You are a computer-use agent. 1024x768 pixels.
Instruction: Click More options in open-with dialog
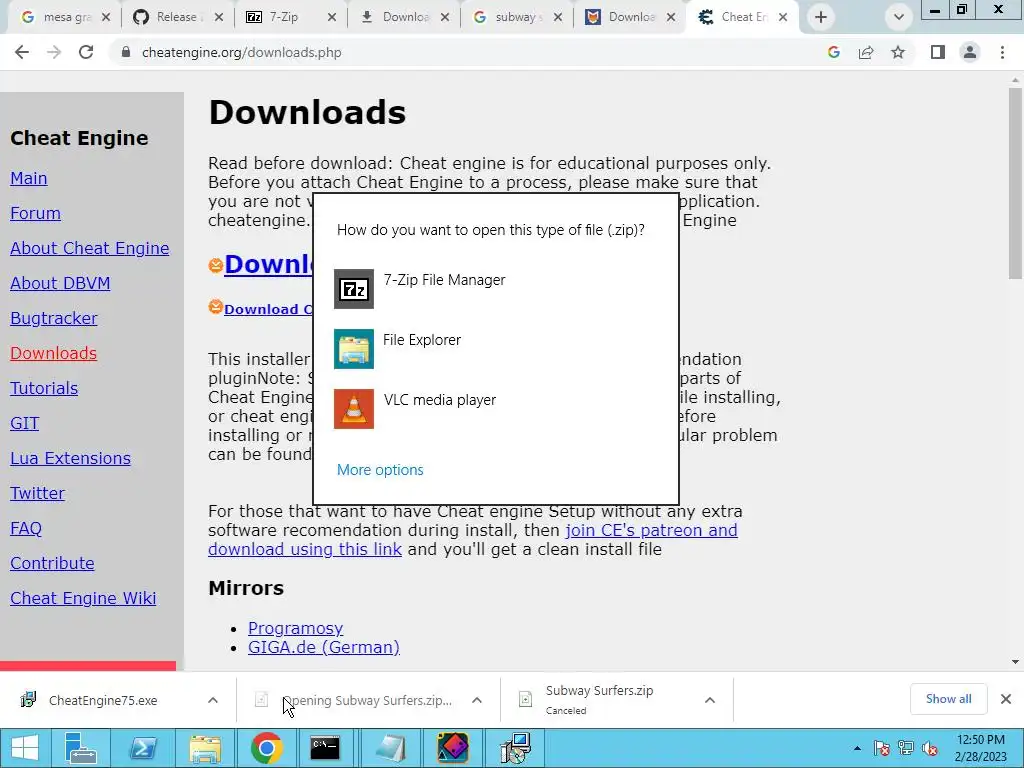[380, 470]
